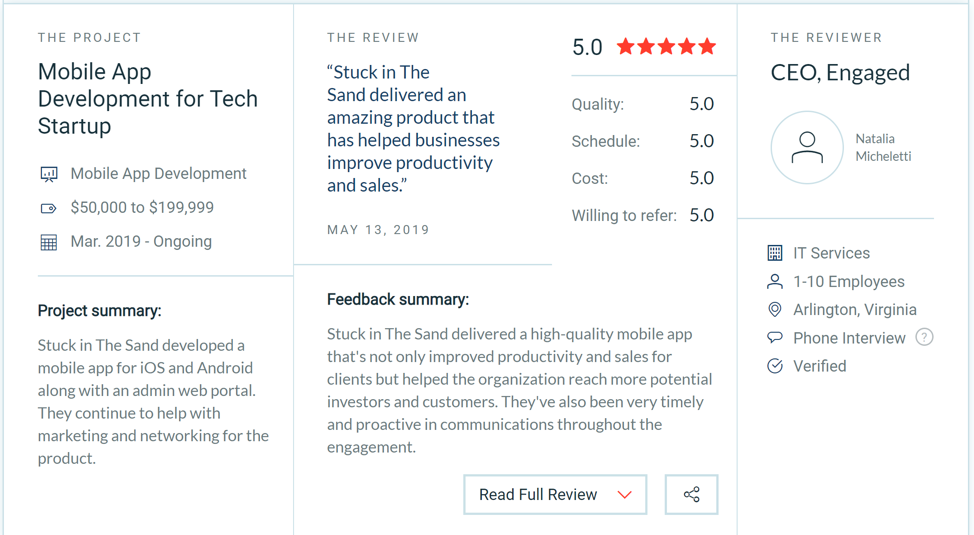
Task: Open the Mobile App Development for Tech Startup title
Action: tap(148, 99)
